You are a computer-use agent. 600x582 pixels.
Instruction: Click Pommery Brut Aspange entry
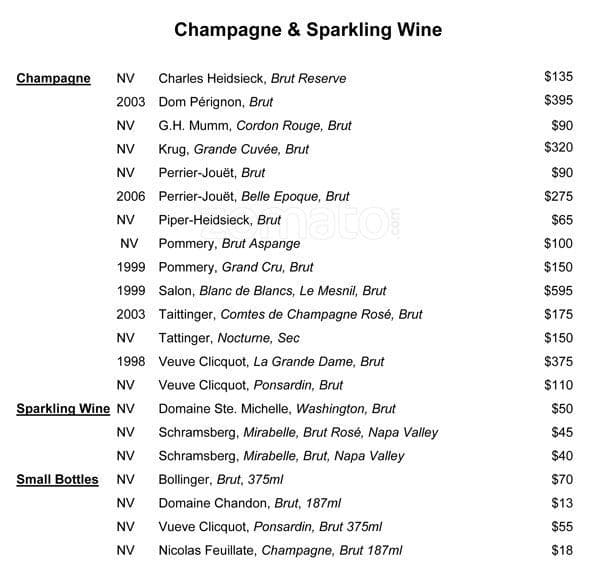pyautogui.click(x=229, y=244)
